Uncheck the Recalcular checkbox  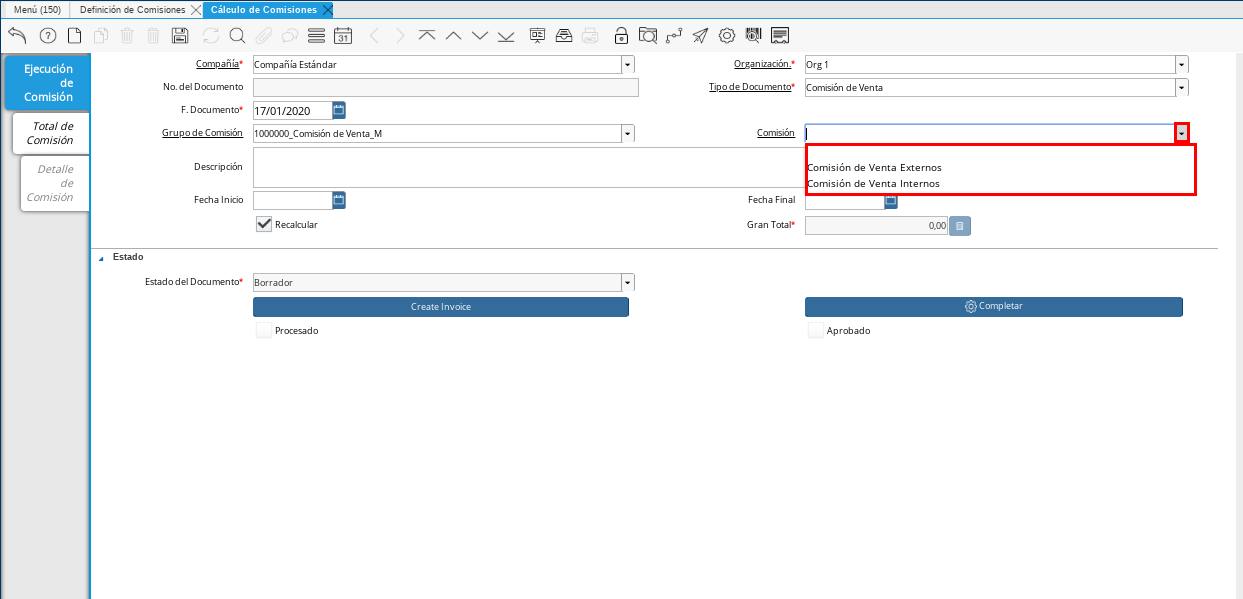click(264, 224)
